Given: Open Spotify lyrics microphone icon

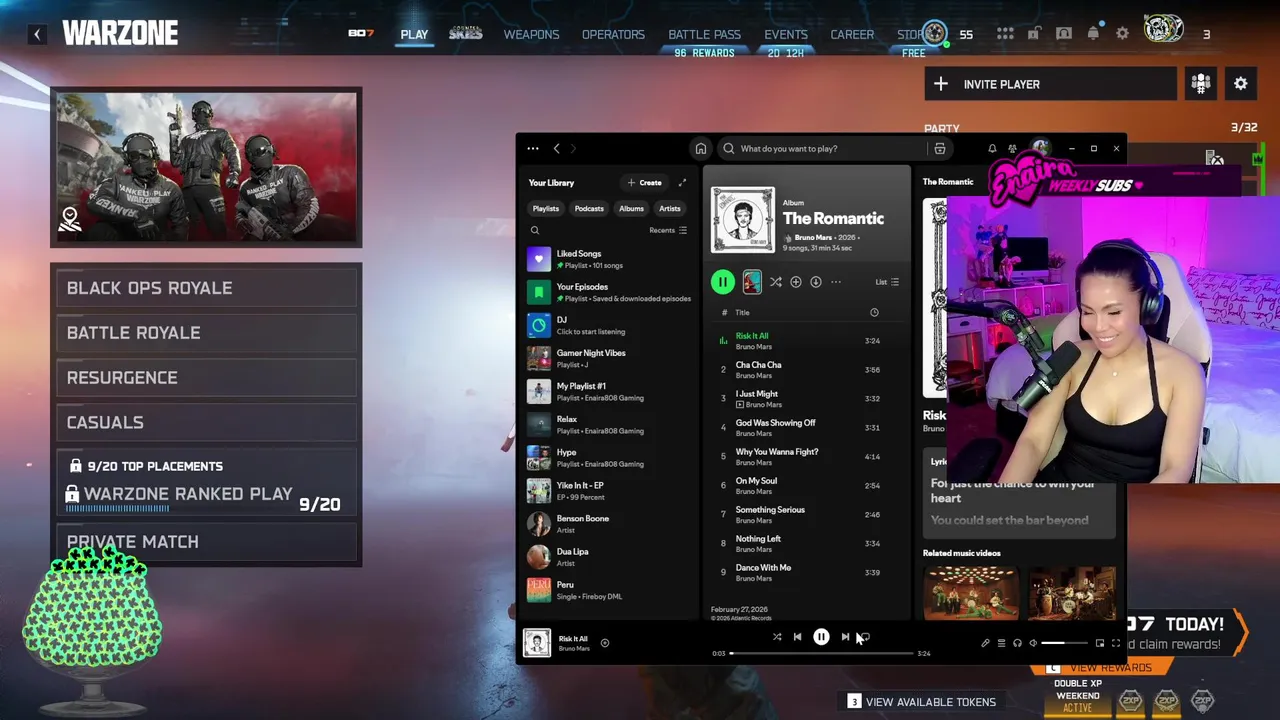Looking at the screenshot, I should [985, 643].
